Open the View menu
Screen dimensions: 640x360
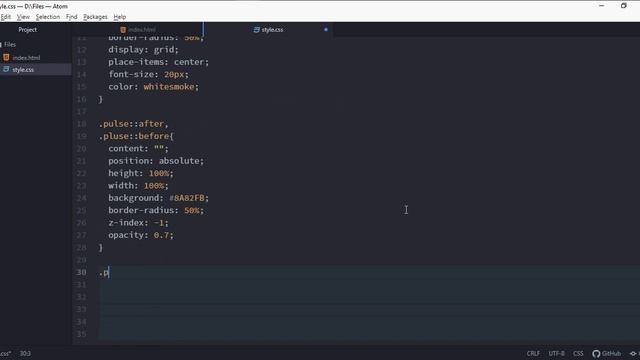[23, 17]
